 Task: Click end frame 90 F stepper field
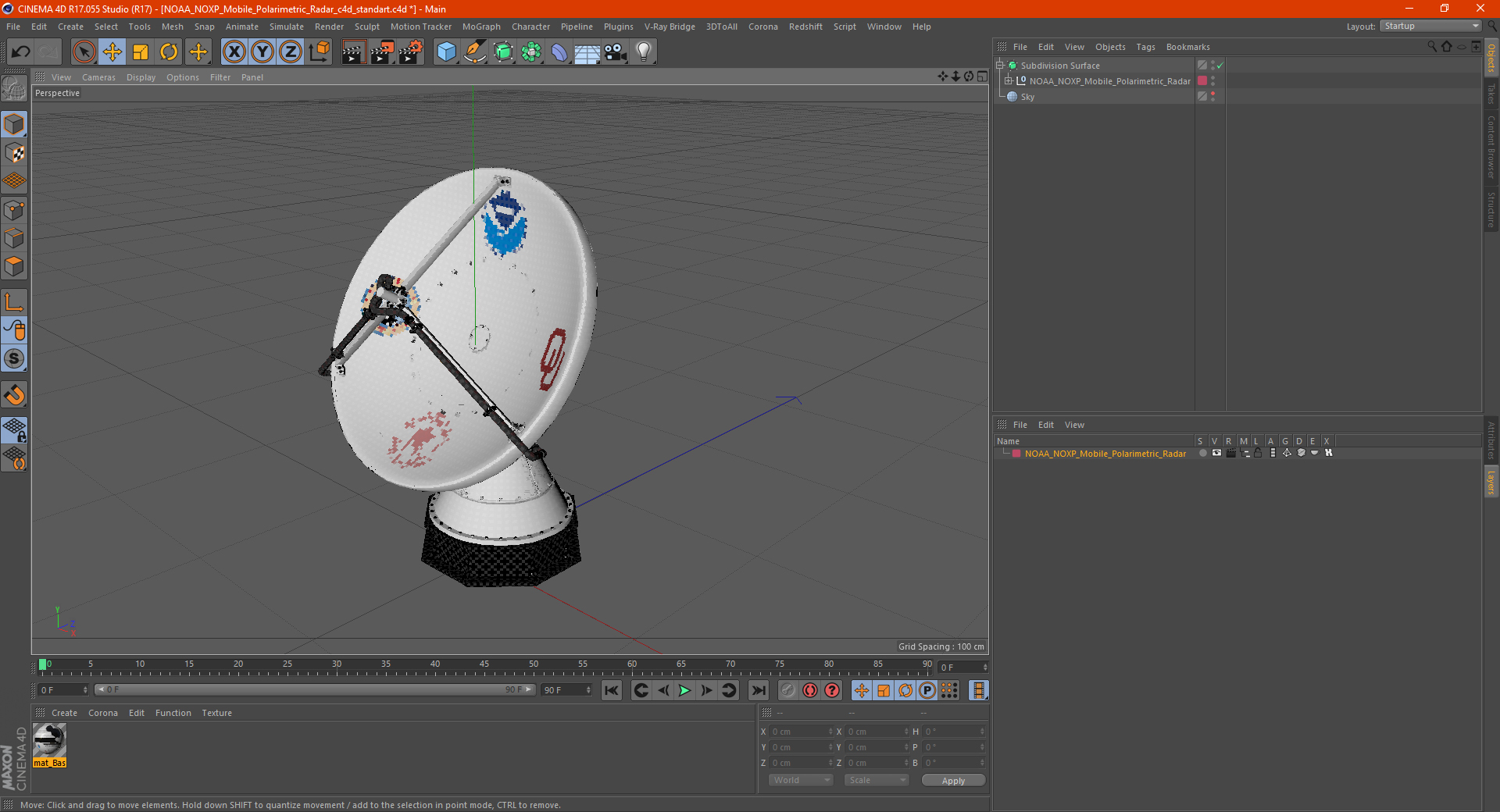(567, 690)
